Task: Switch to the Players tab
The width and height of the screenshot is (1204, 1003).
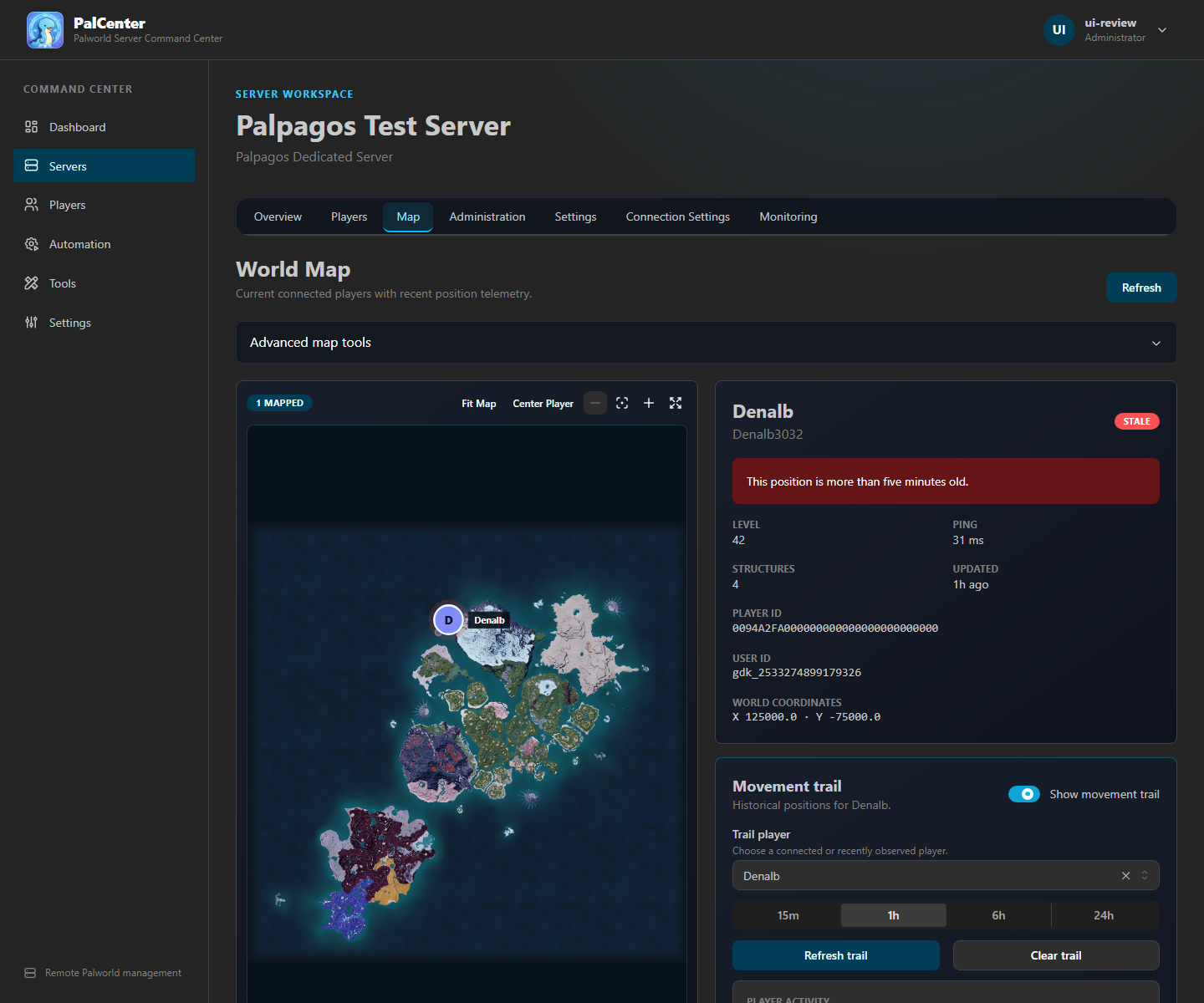Action: point(349,216)
